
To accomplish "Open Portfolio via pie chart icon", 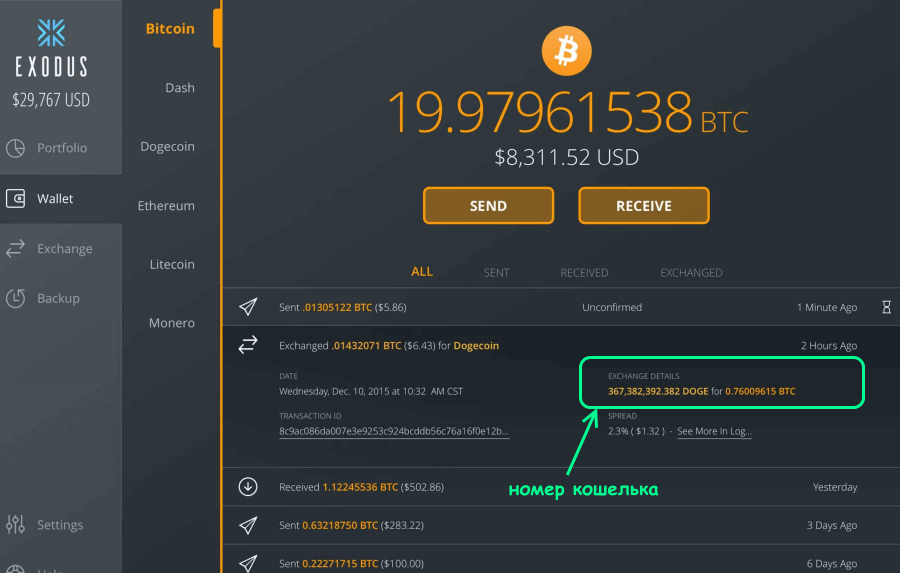I will coord(16,148).
